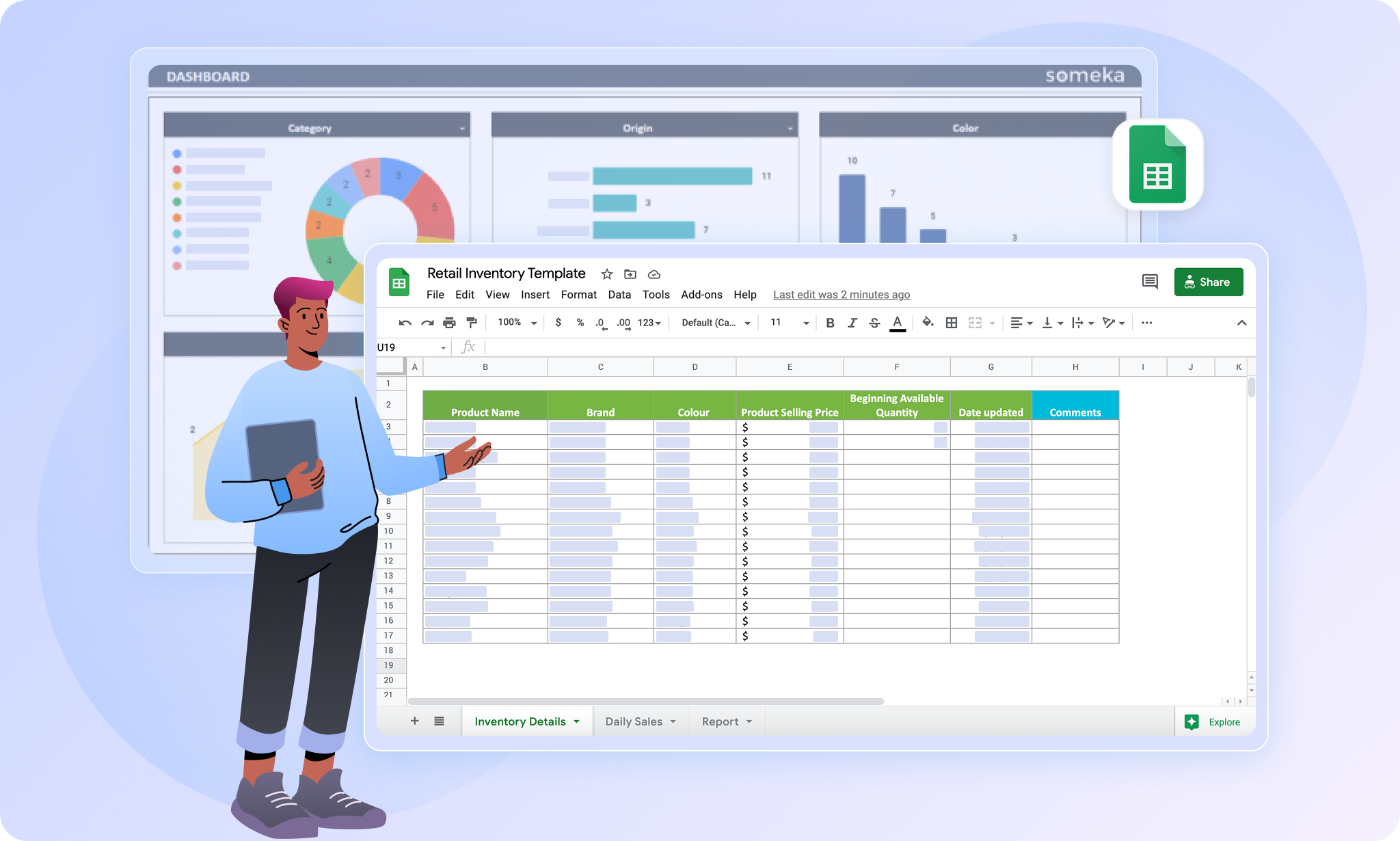Open the Default font family dropdown
1400x841 pixels.
715,323
